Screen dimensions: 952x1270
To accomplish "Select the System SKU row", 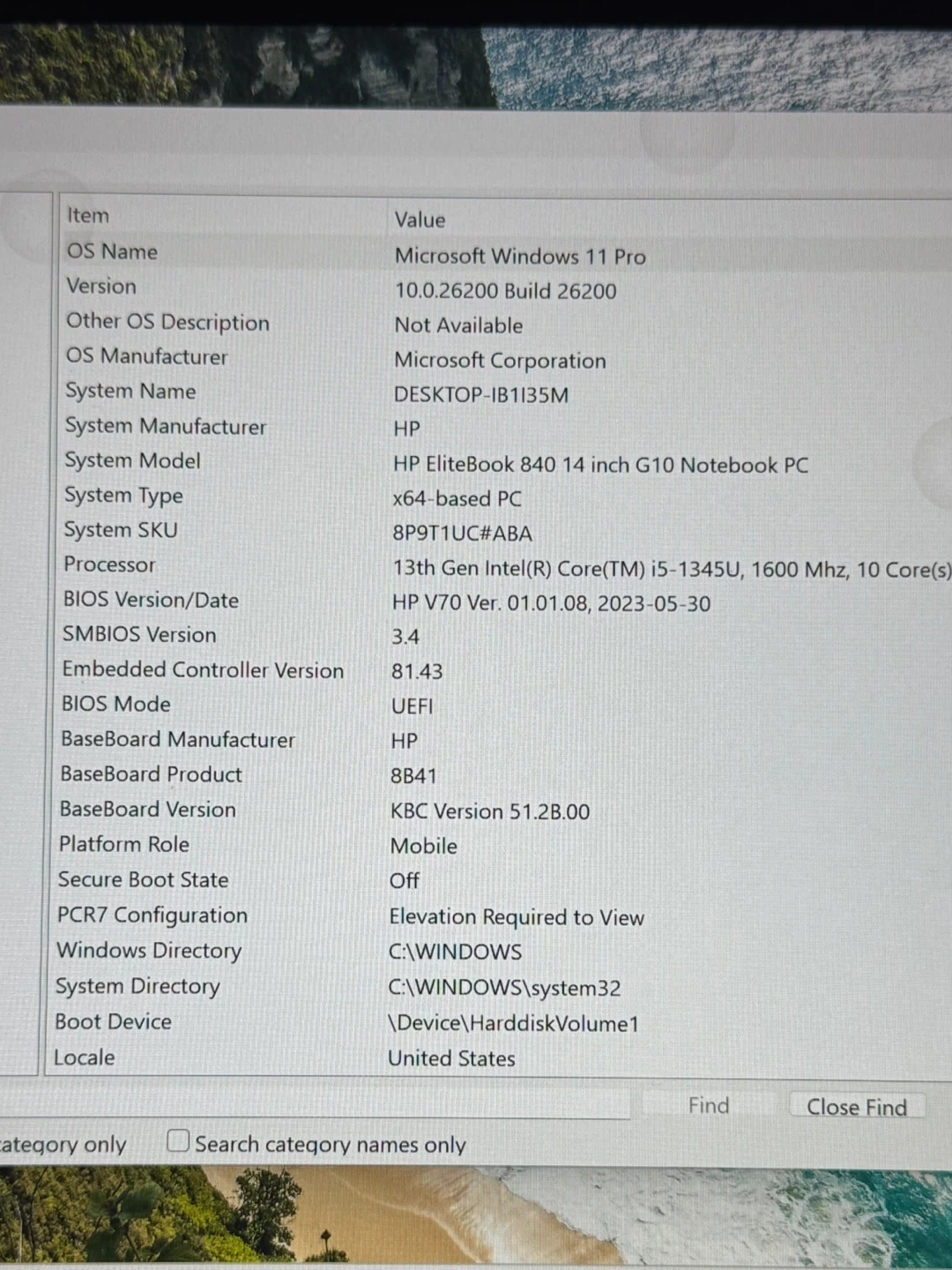I will pos(121,530).
